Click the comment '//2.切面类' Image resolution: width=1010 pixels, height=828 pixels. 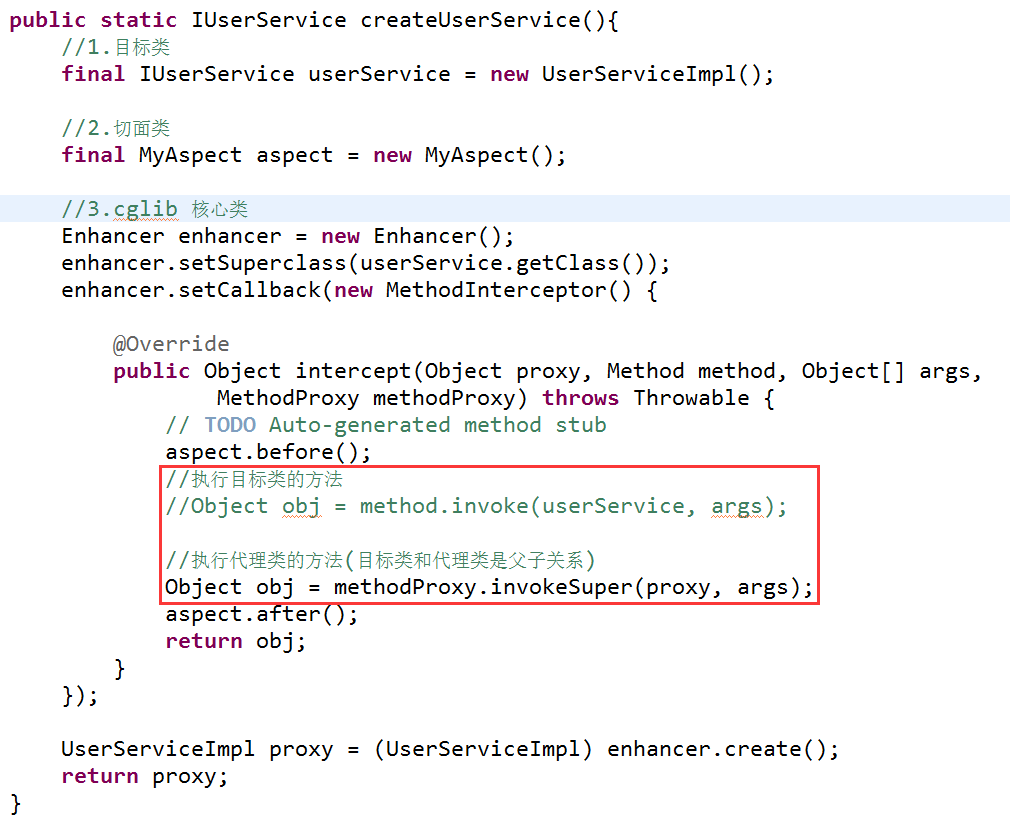click(x=116, y=128)
